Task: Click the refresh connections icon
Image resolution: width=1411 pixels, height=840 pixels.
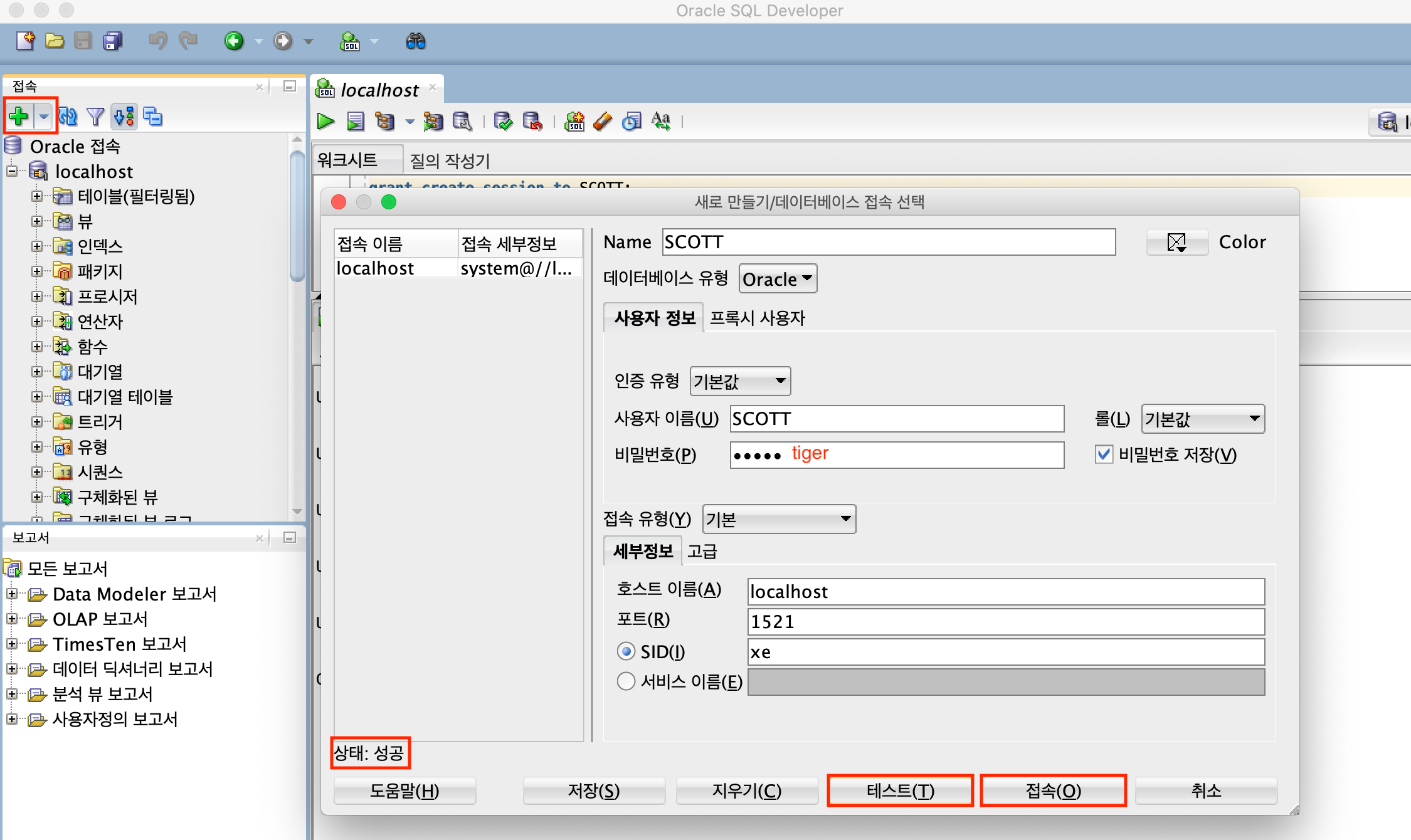Action: [68, 117]
